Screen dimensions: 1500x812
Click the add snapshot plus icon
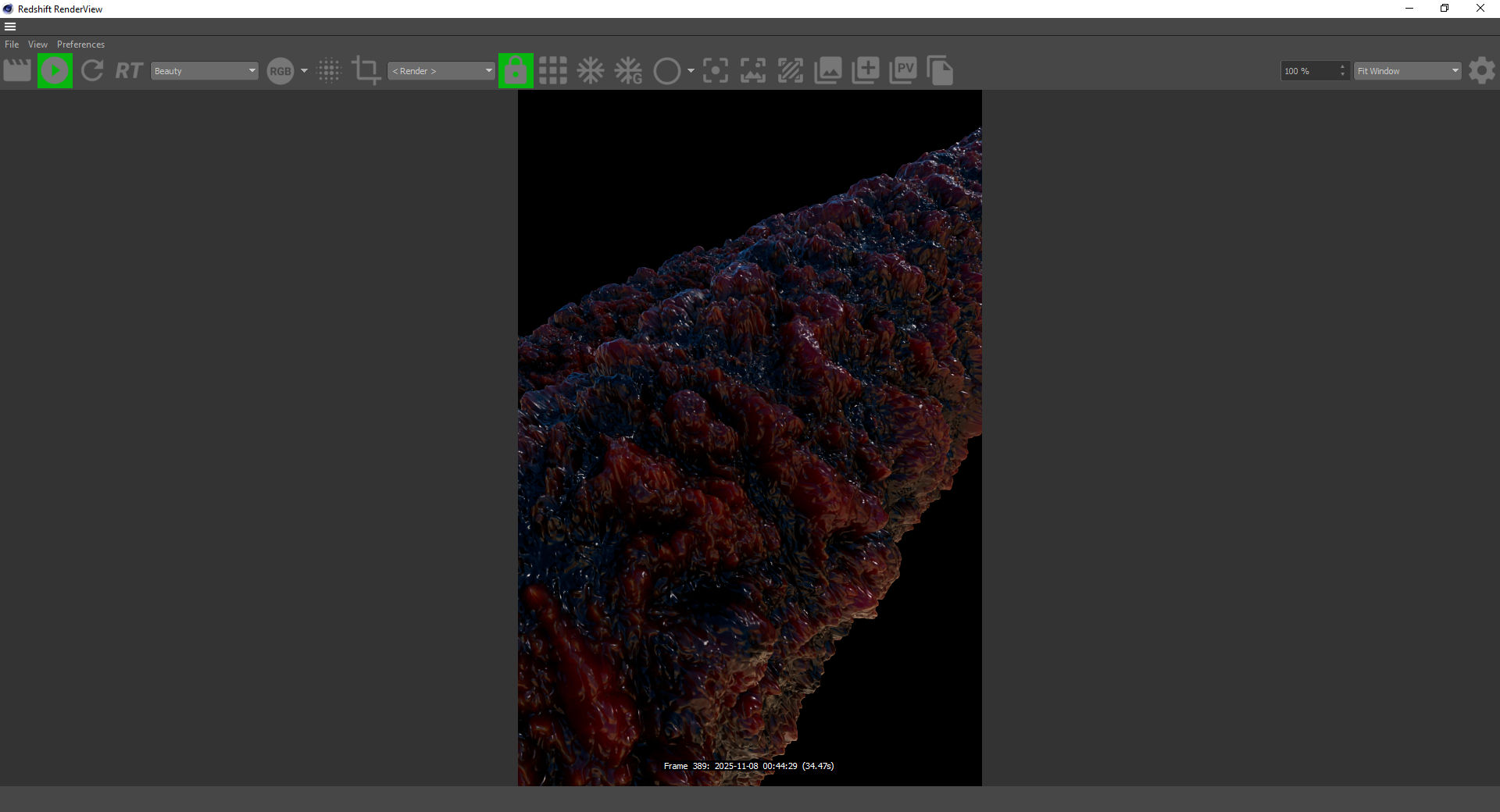point(866,71)
